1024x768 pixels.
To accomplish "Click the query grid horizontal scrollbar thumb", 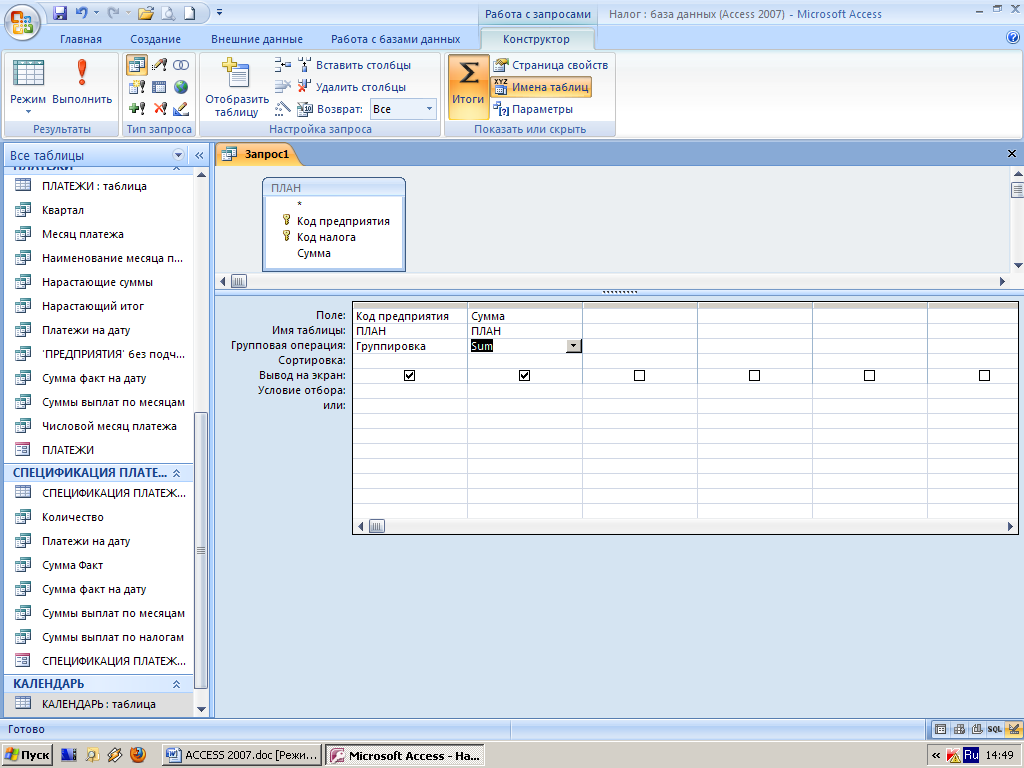I will 377,526.
